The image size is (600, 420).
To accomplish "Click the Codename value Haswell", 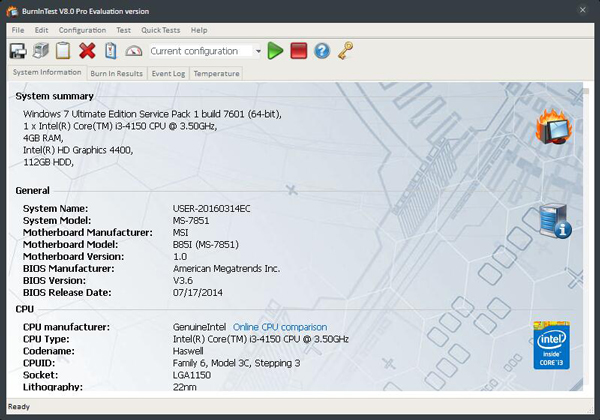I will (x=188, y=351).
